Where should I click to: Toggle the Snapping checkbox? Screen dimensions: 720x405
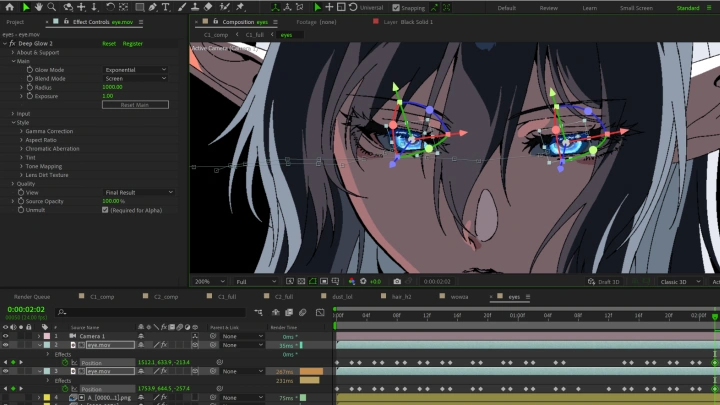[x=396, y=8]
